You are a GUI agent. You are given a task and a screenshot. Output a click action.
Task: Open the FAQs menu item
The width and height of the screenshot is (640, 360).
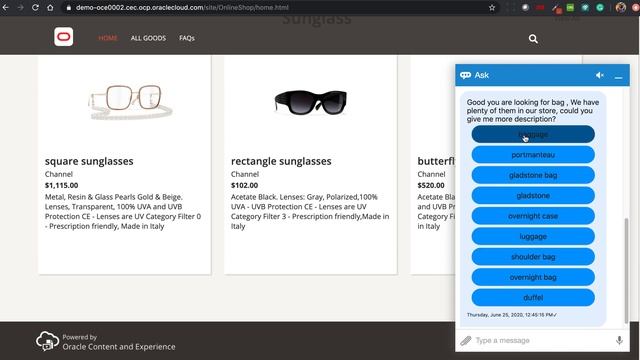[187, 38]
